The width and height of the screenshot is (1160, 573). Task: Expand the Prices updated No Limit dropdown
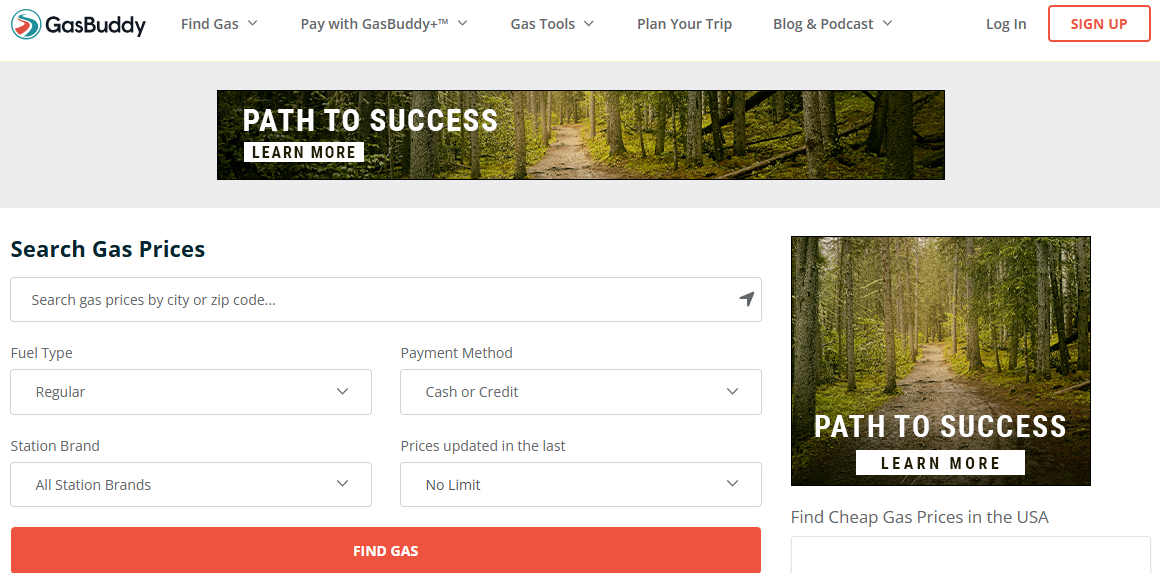click(581, 485)
